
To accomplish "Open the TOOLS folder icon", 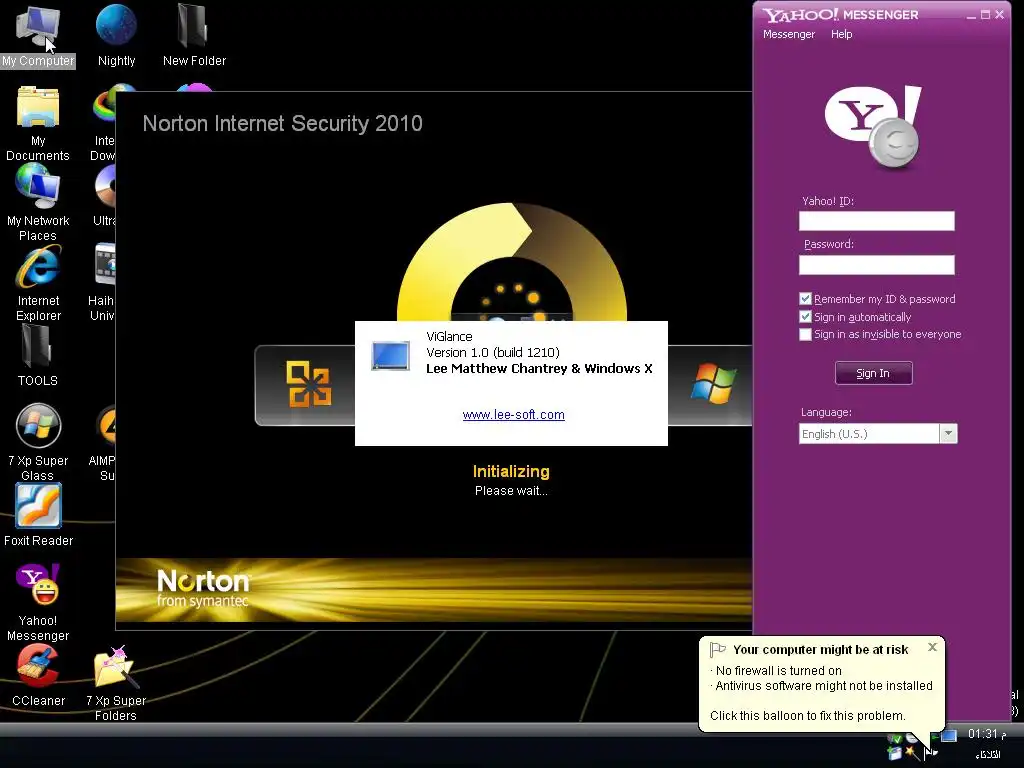I will click(38, 356).
